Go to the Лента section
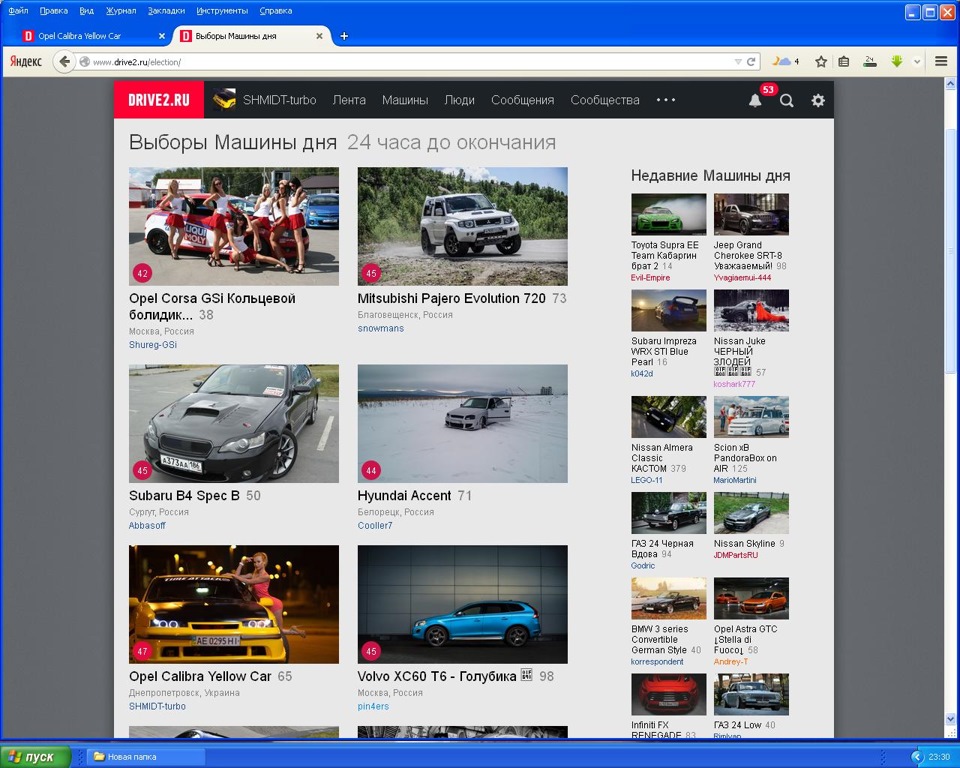 pos(349,100)
